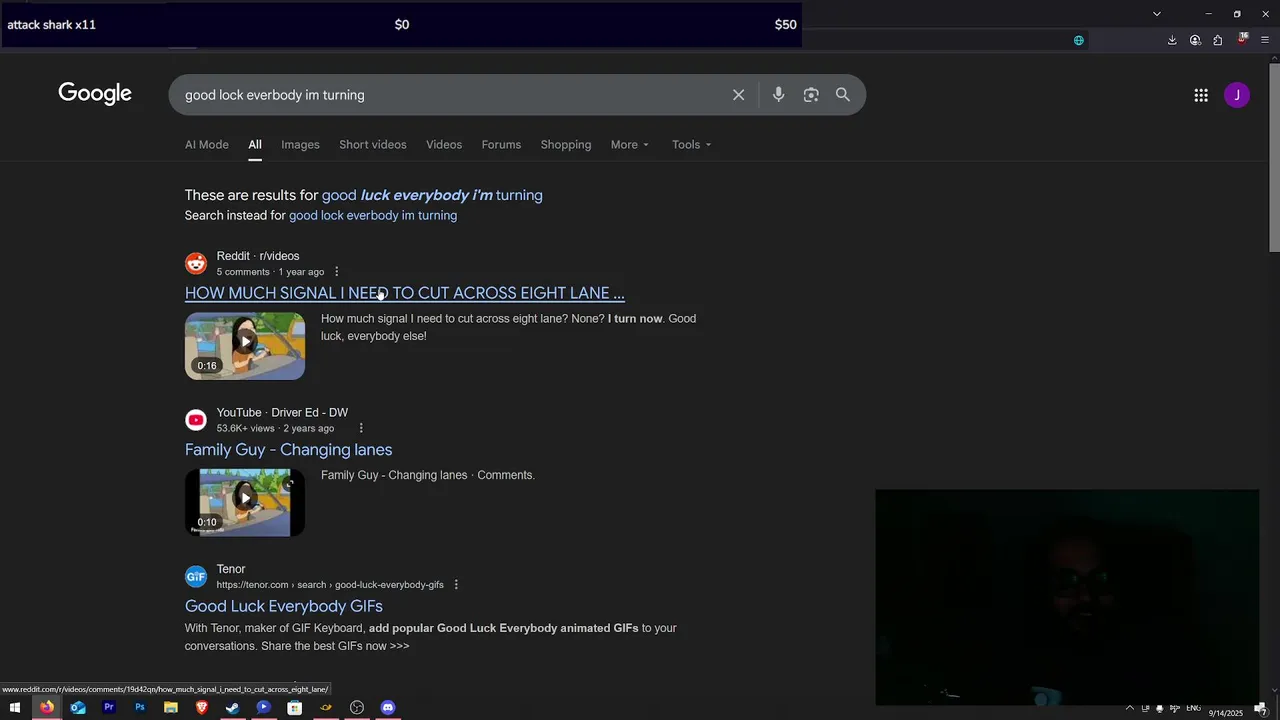Open the YouTube result three-dot options
Screen dimensions: 1280x720
pos(361,428)
